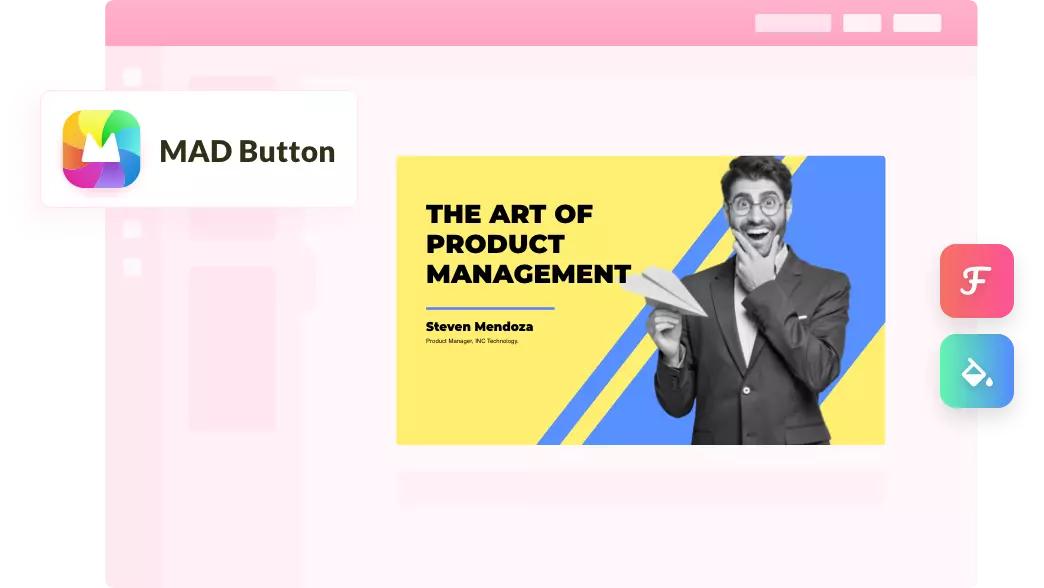Click the rightmost placeholder button in top bar
Viewport: 1044px width, 588px height.
point(916,23)
